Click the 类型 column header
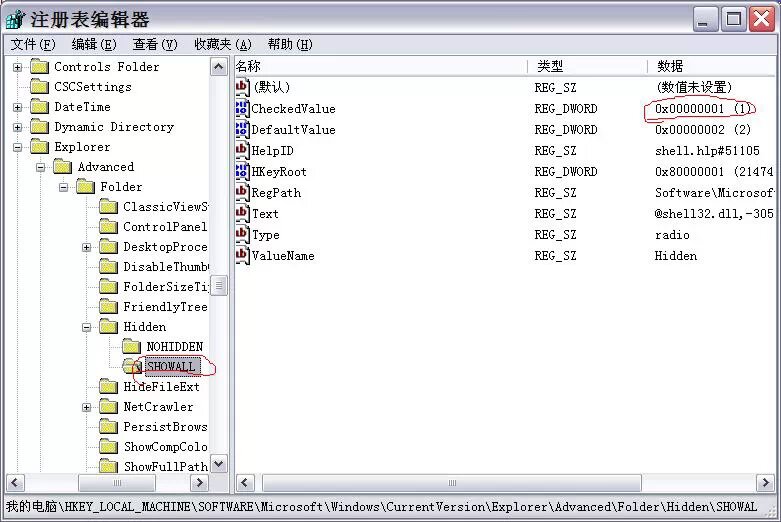Viewport: 781px width, 522px height. [588, 66]
